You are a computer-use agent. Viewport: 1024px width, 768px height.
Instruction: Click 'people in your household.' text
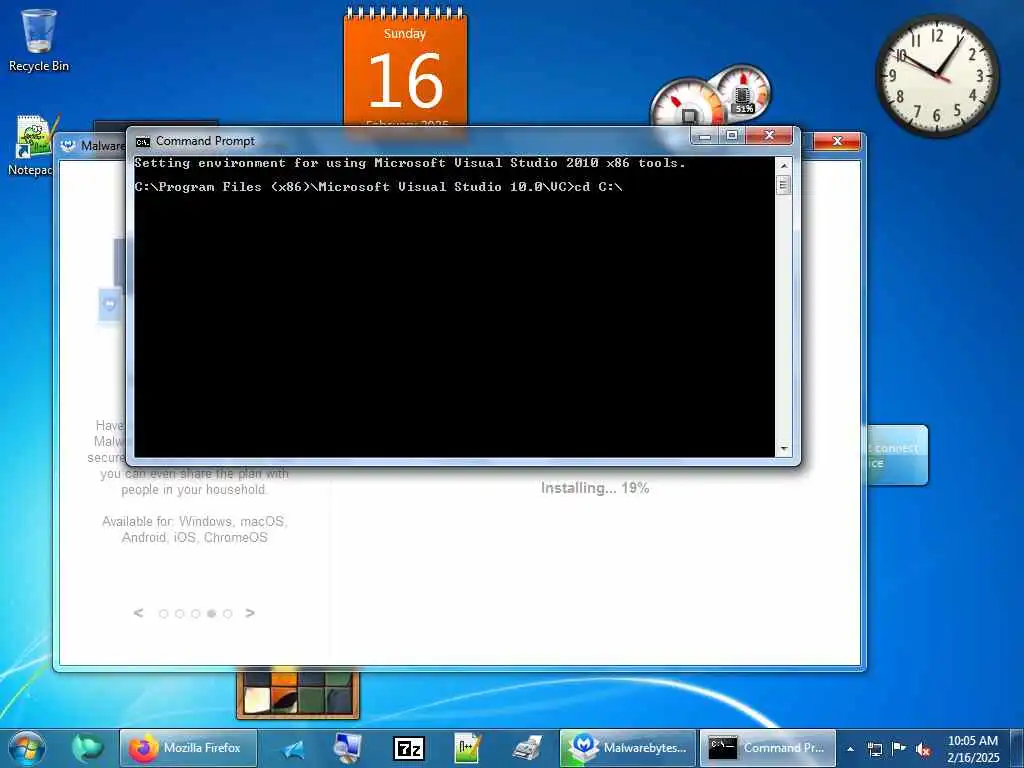194,489
